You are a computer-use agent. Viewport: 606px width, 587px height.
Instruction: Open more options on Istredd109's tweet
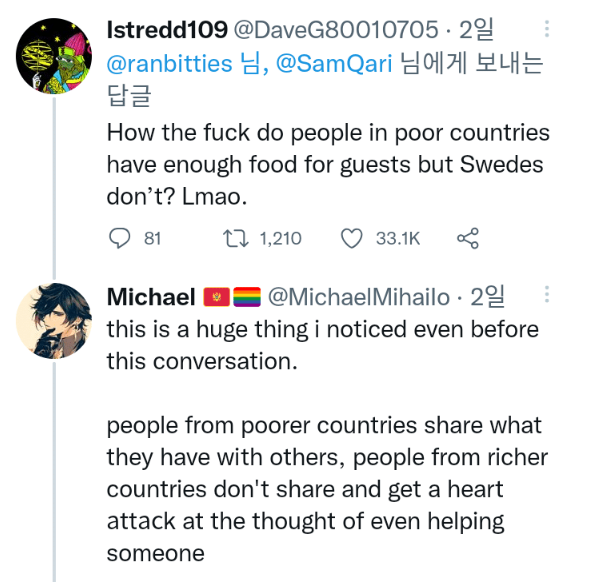pos(545,31)
